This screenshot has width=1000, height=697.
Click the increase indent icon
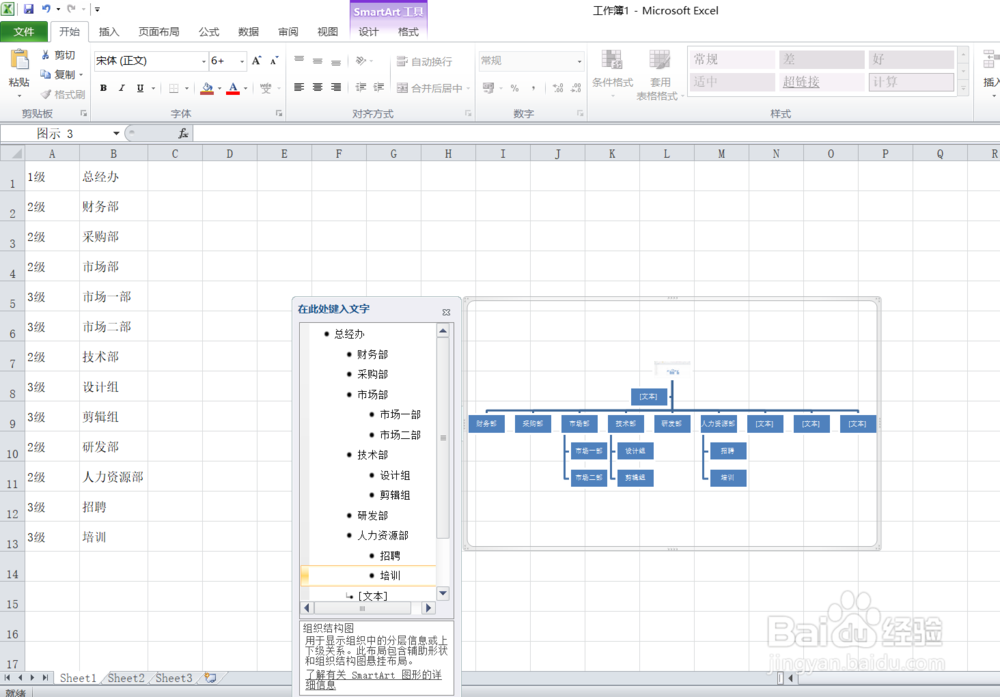(x=379, y=87)
